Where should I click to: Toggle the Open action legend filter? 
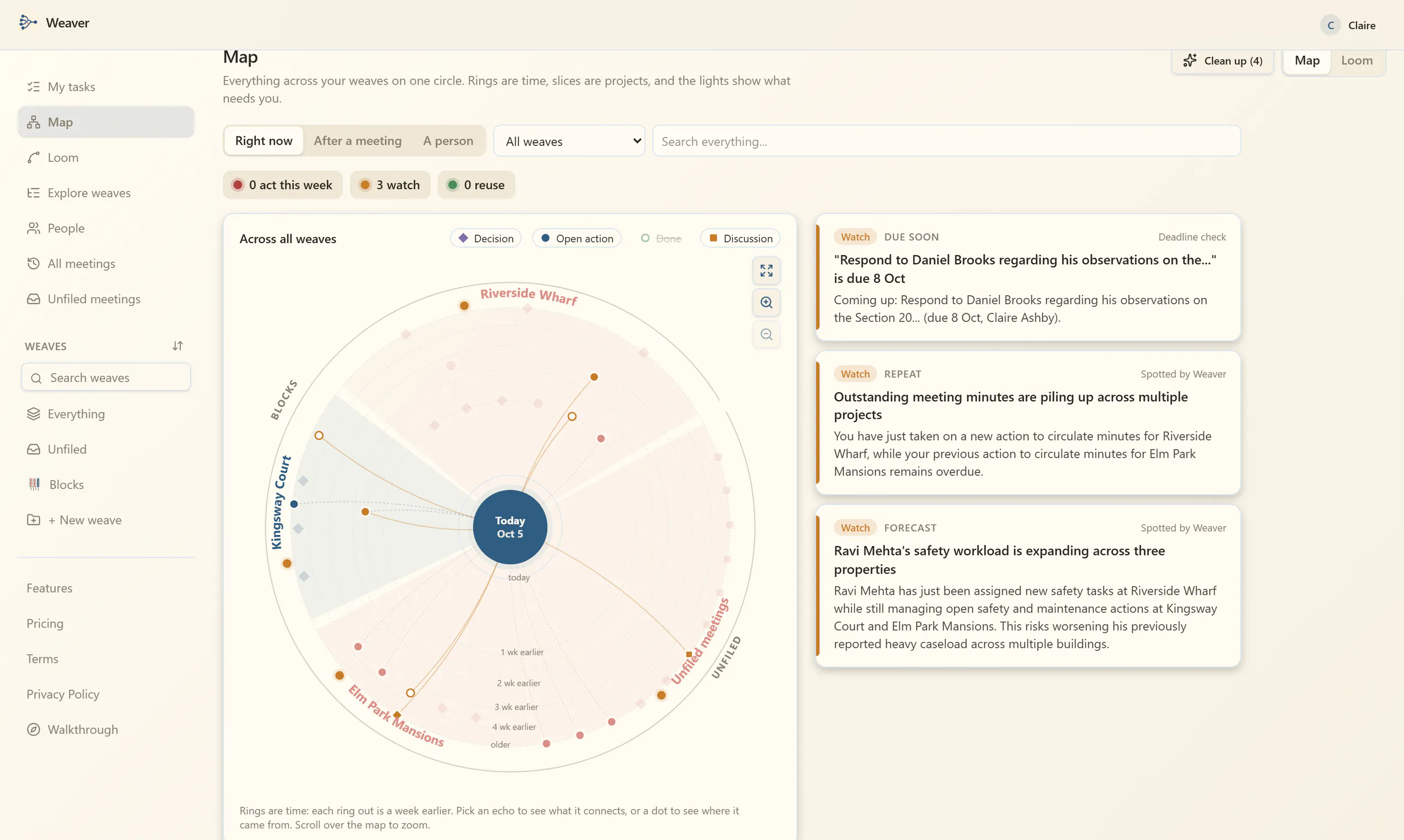[x=577, y=238]
